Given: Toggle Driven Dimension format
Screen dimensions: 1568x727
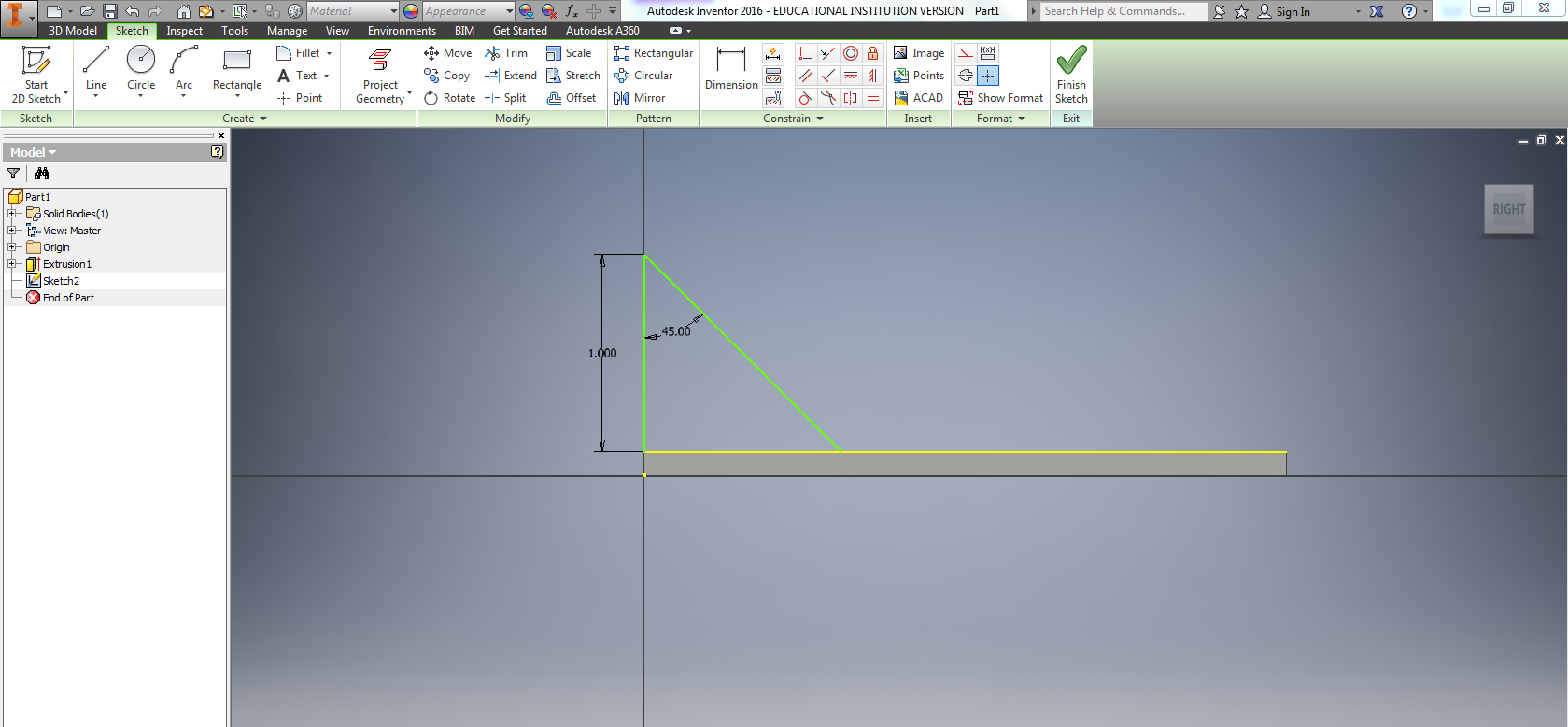Looking at the screenshot, I should pyautogui.click(x=988, y=53).
